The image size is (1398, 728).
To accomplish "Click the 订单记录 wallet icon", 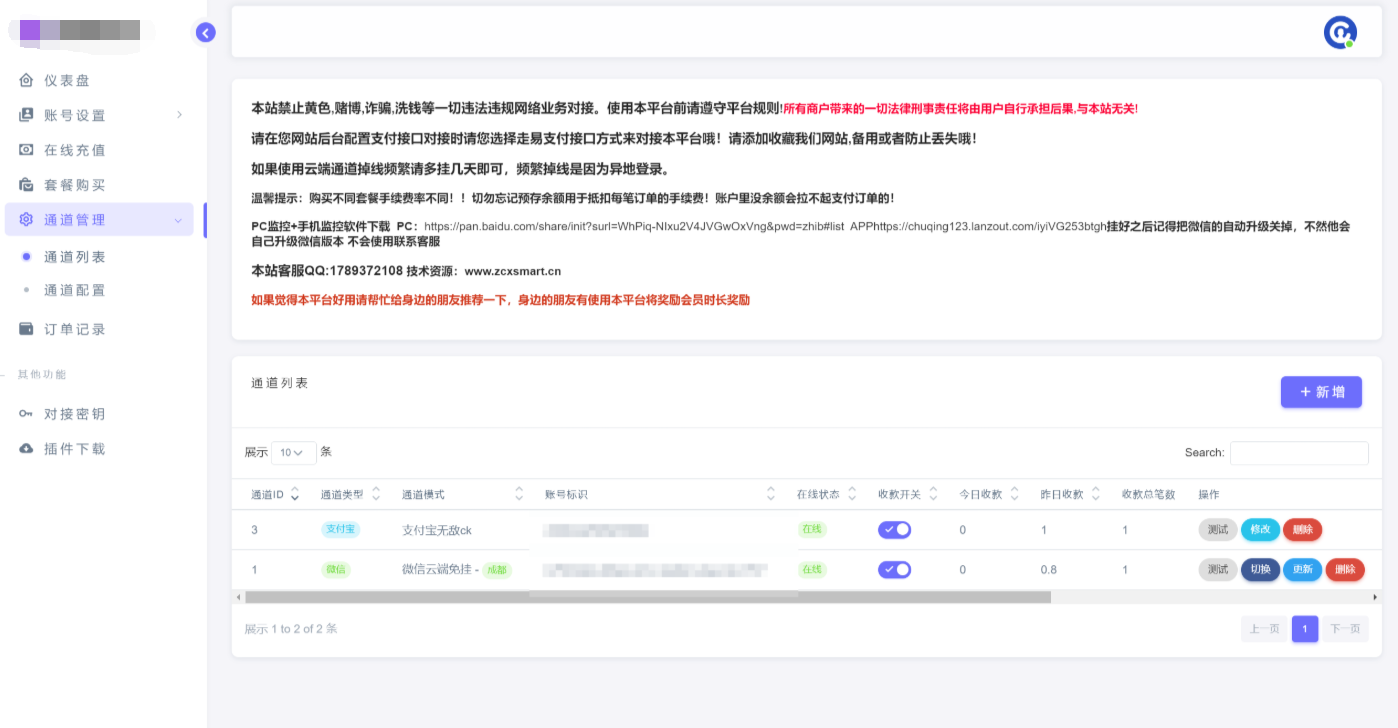I will (26, 329).
